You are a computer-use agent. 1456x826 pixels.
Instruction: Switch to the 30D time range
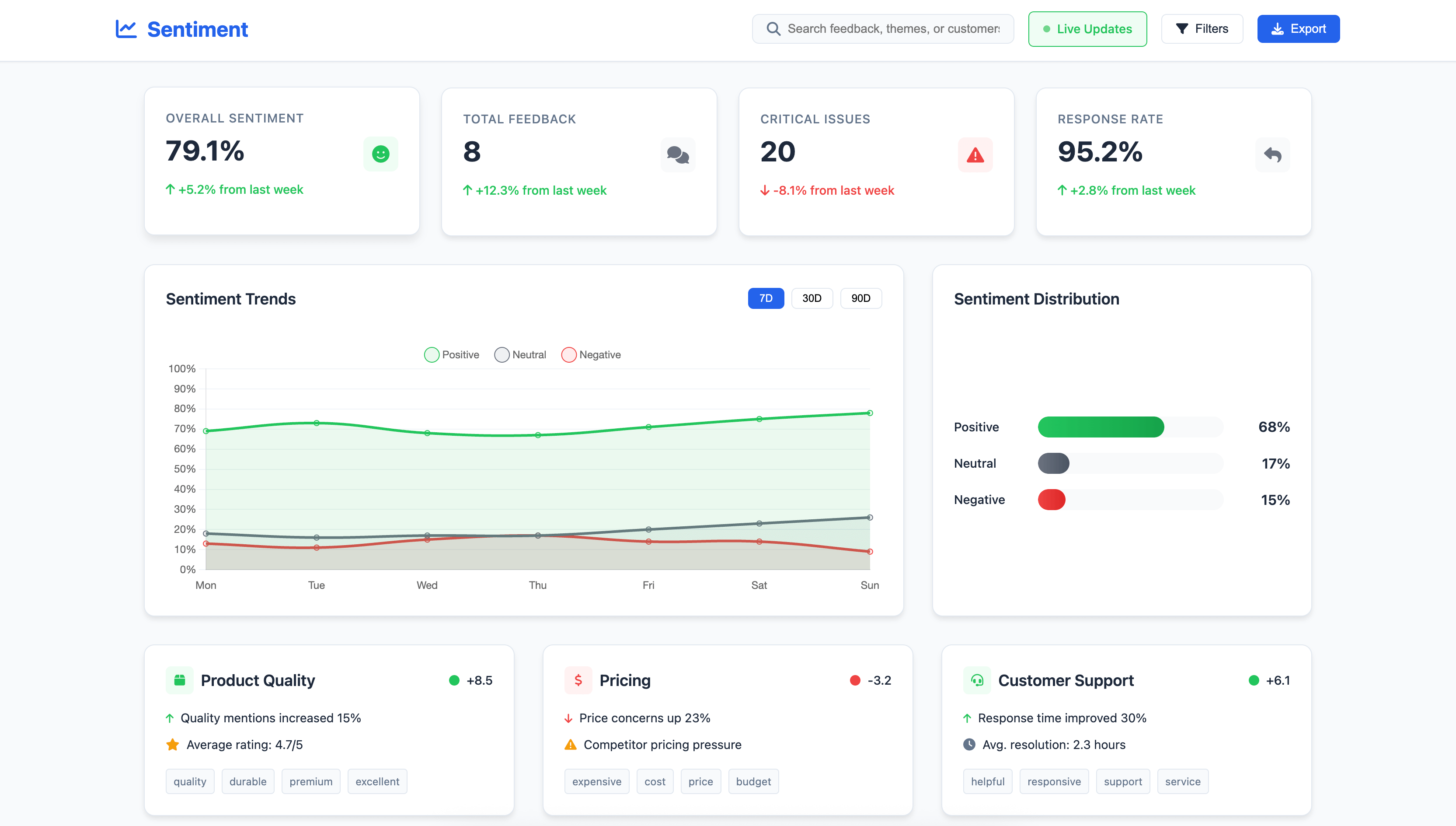click(812, 298)
